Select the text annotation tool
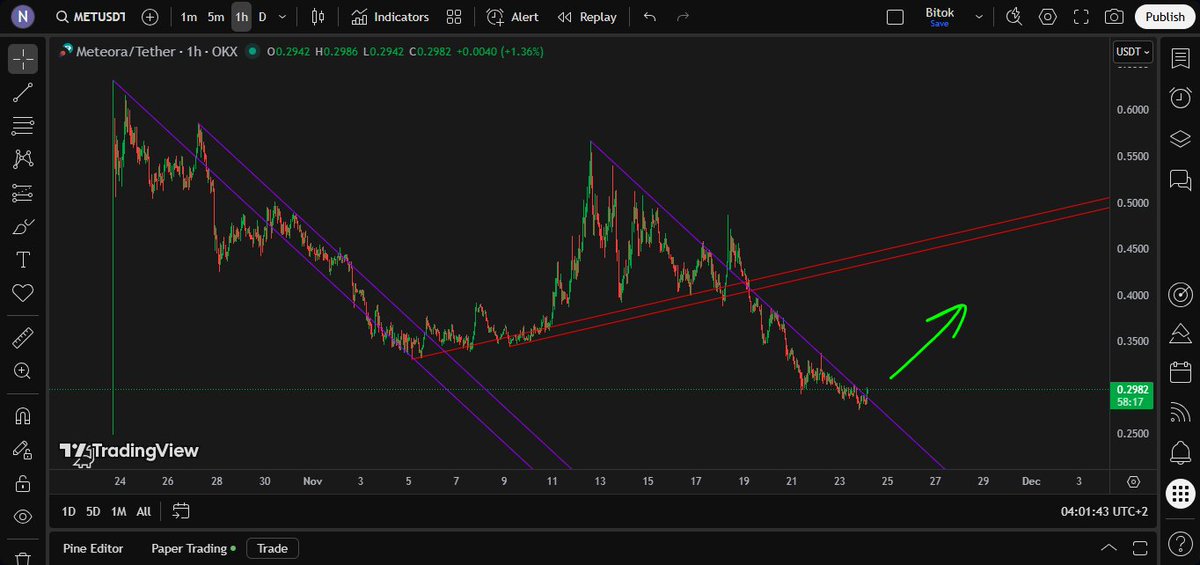 pyautogui.click(x=23, y=260)
